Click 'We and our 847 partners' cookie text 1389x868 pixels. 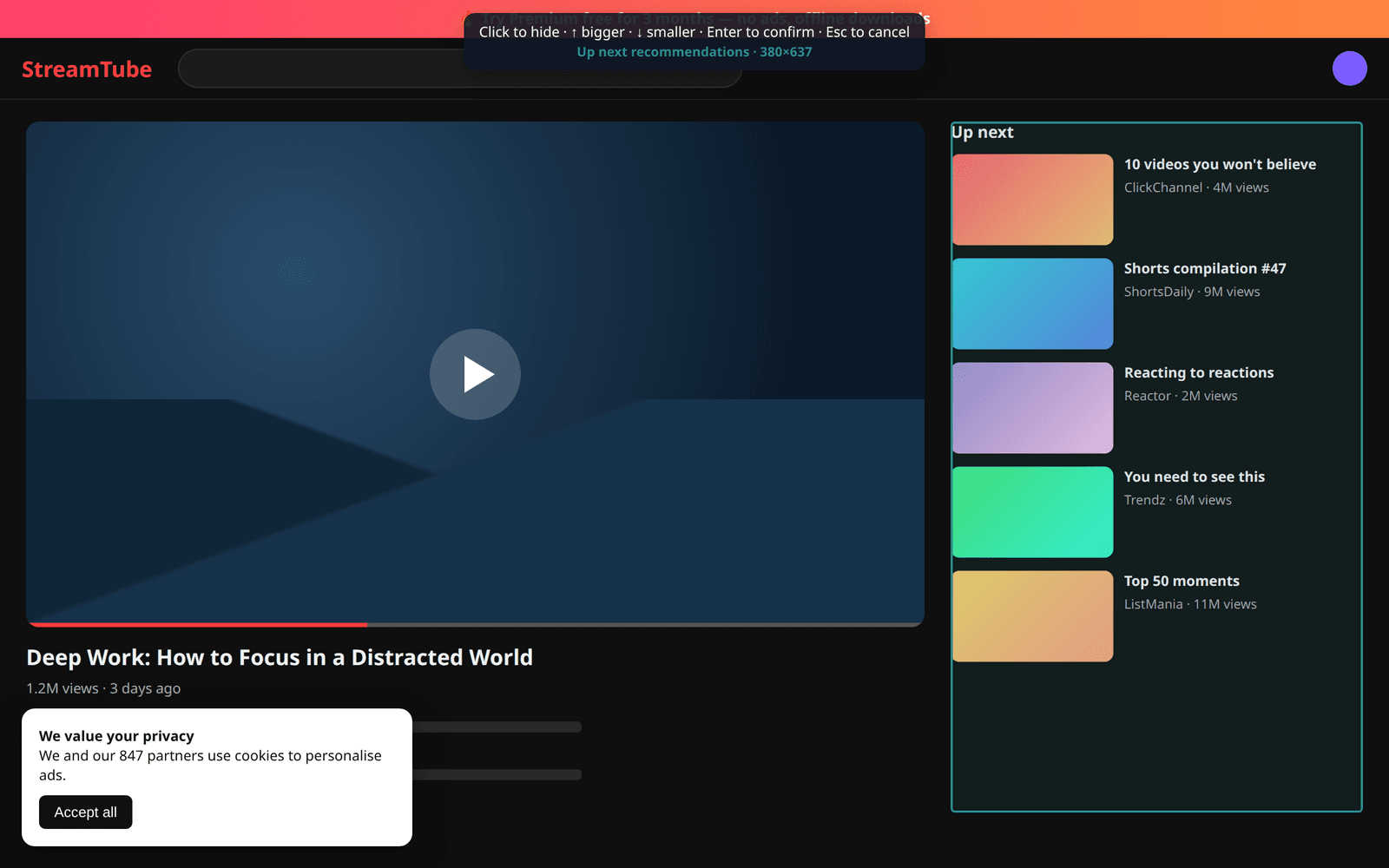click(210, 765)
